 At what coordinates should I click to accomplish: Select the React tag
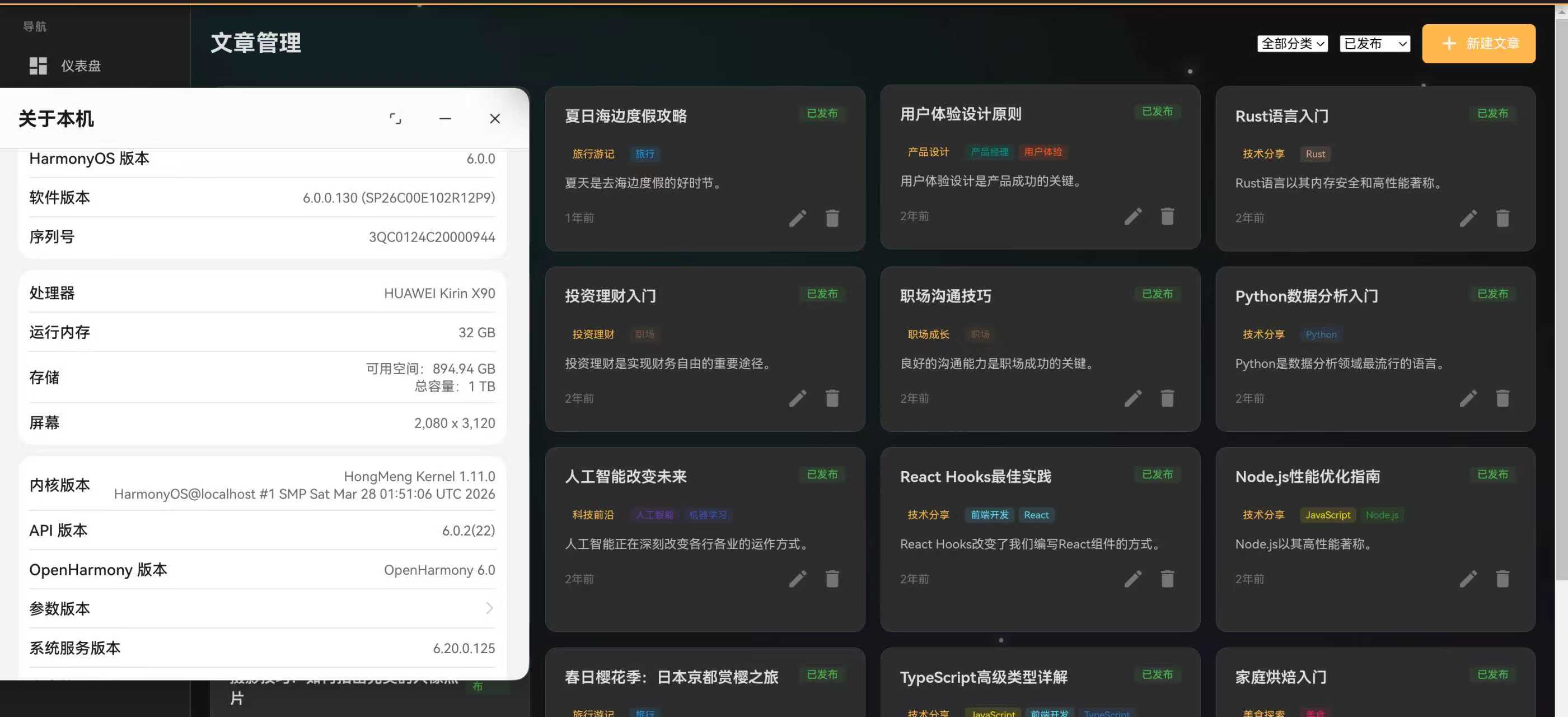tap(1036, 515)
